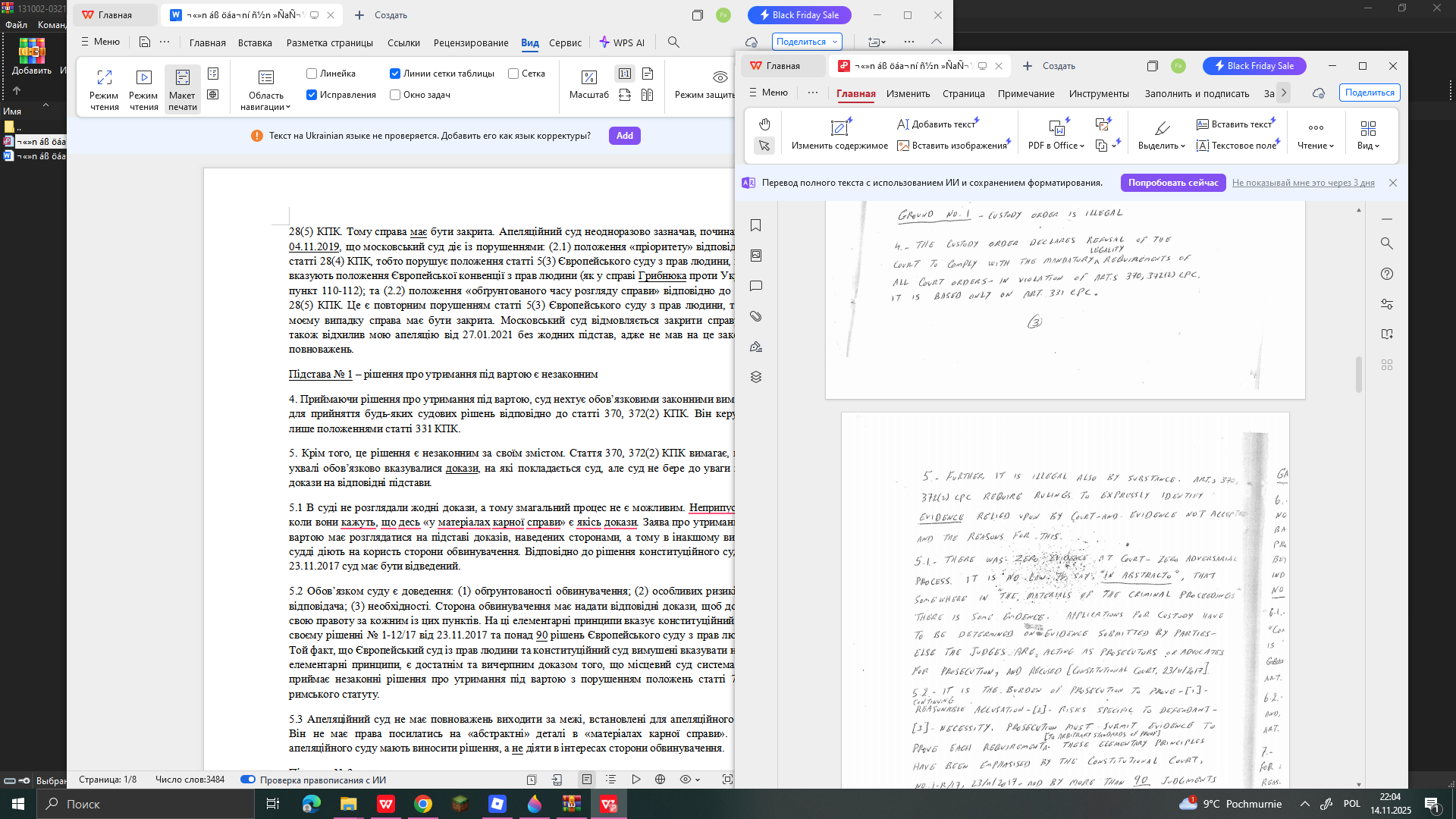Click the WPS AI button in the Writer window
The image size is (1456, 819).
click(x=622, y=42)
